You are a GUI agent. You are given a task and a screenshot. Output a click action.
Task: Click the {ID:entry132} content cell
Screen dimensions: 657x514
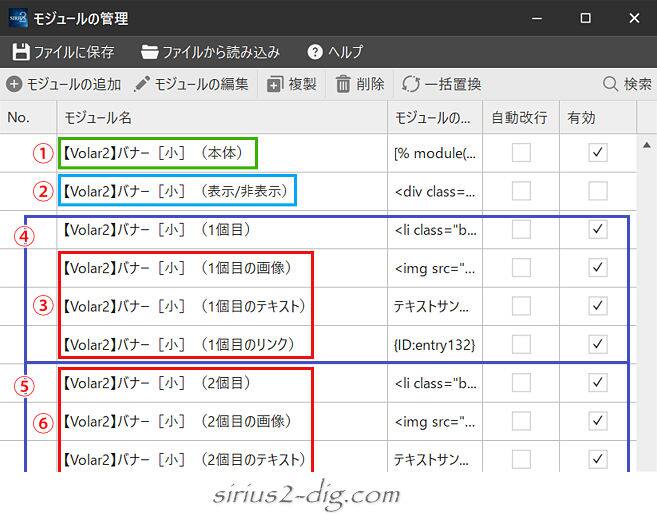coord(435,345)
